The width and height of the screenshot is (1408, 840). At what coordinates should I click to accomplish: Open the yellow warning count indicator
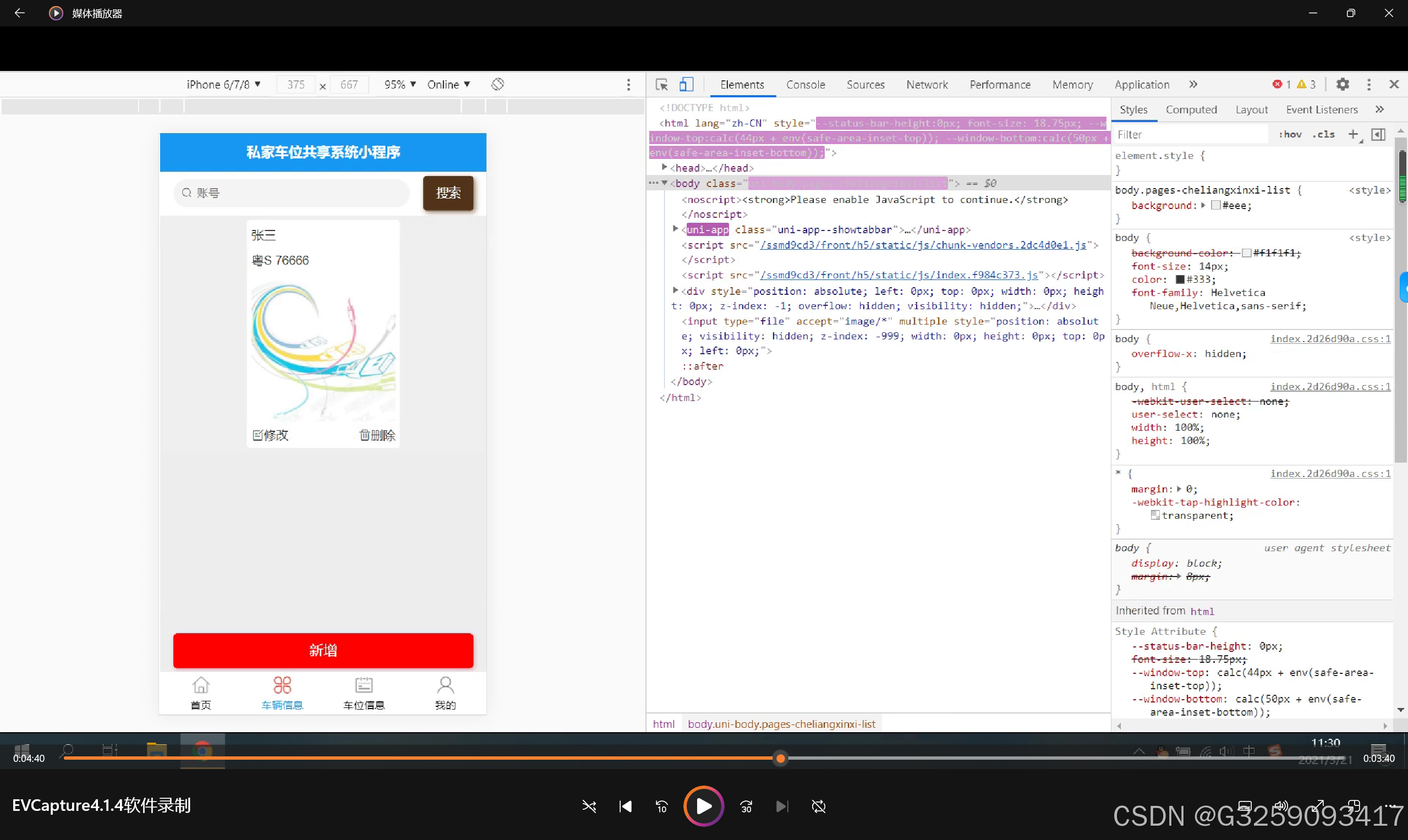click(1307, 84)
